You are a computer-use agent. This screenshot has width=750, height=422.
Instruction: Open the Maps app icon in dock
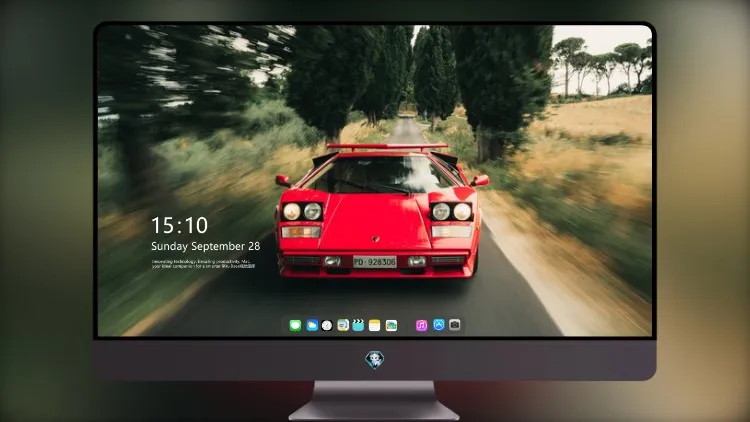343,325
